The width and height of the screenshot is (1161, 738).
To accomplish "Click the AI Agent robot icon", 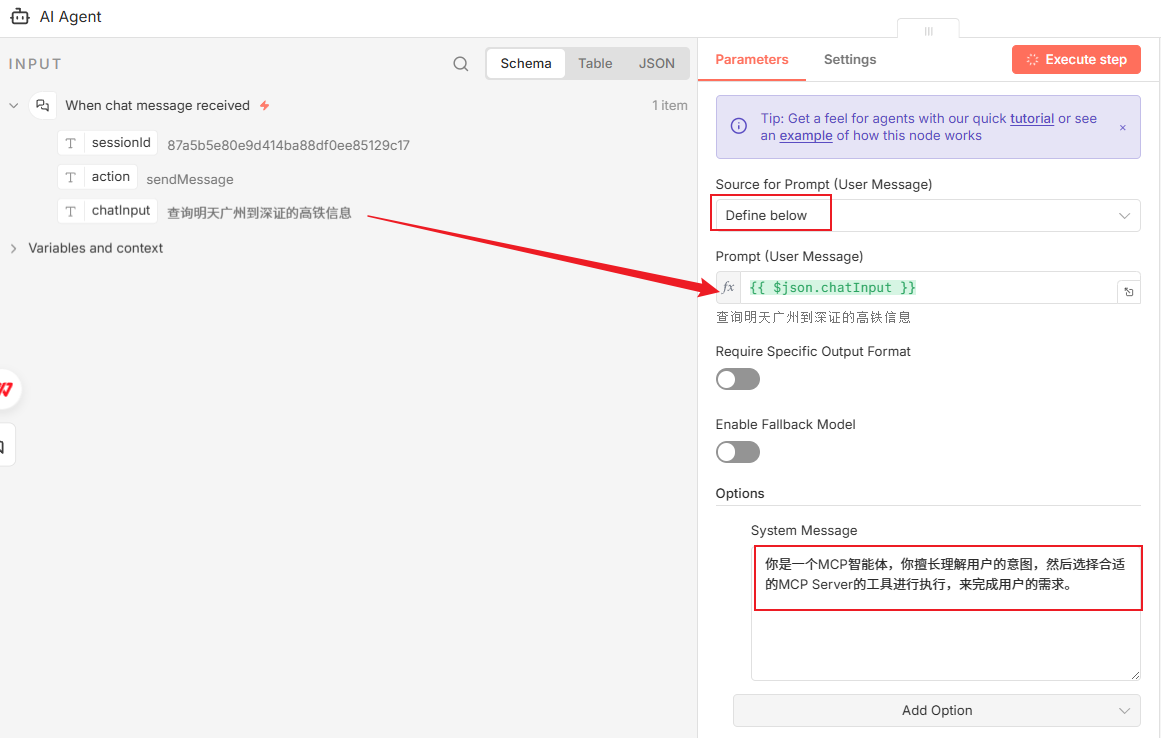I will pos(20,16).
